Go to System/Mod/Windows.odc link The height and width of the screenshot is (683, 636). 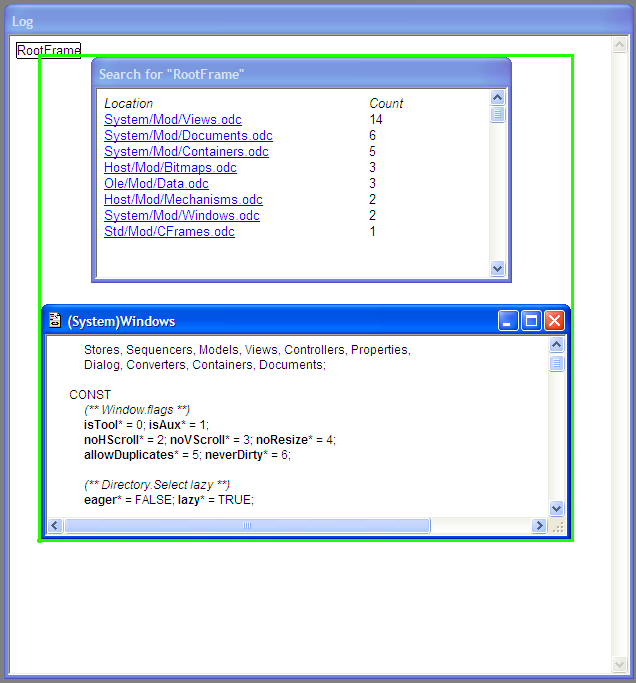pos(181,216)
